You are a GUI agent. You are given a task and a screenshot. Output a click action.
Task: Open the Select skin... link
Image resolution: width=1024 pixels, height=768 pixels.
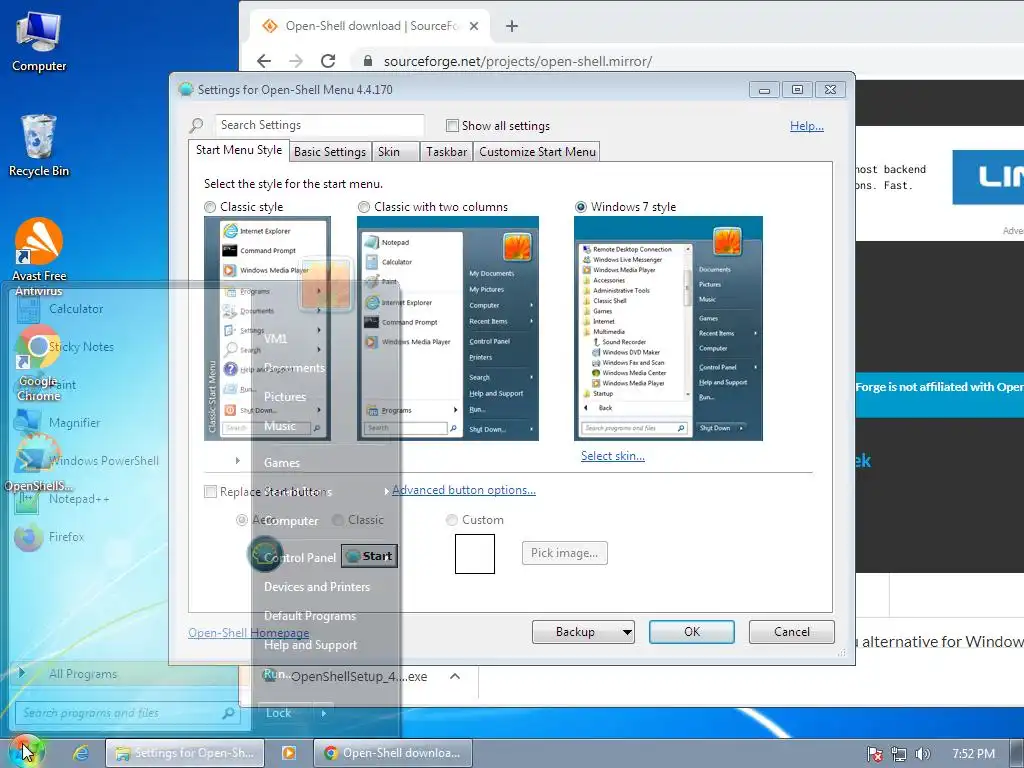pyautogui.click(x=613, y=456)
